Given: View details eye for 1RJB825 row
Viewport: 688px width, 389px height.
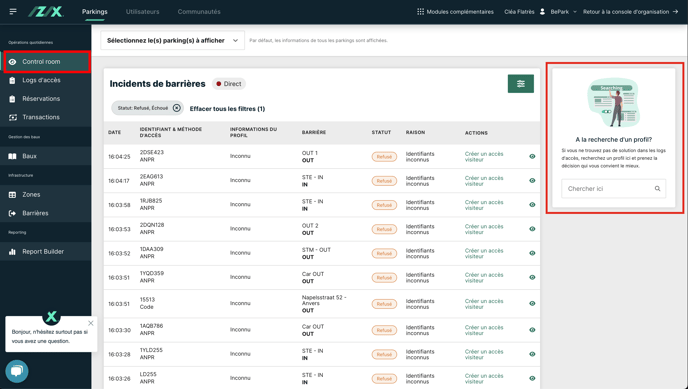Looking at the screenshot, I should coord(532,205).
